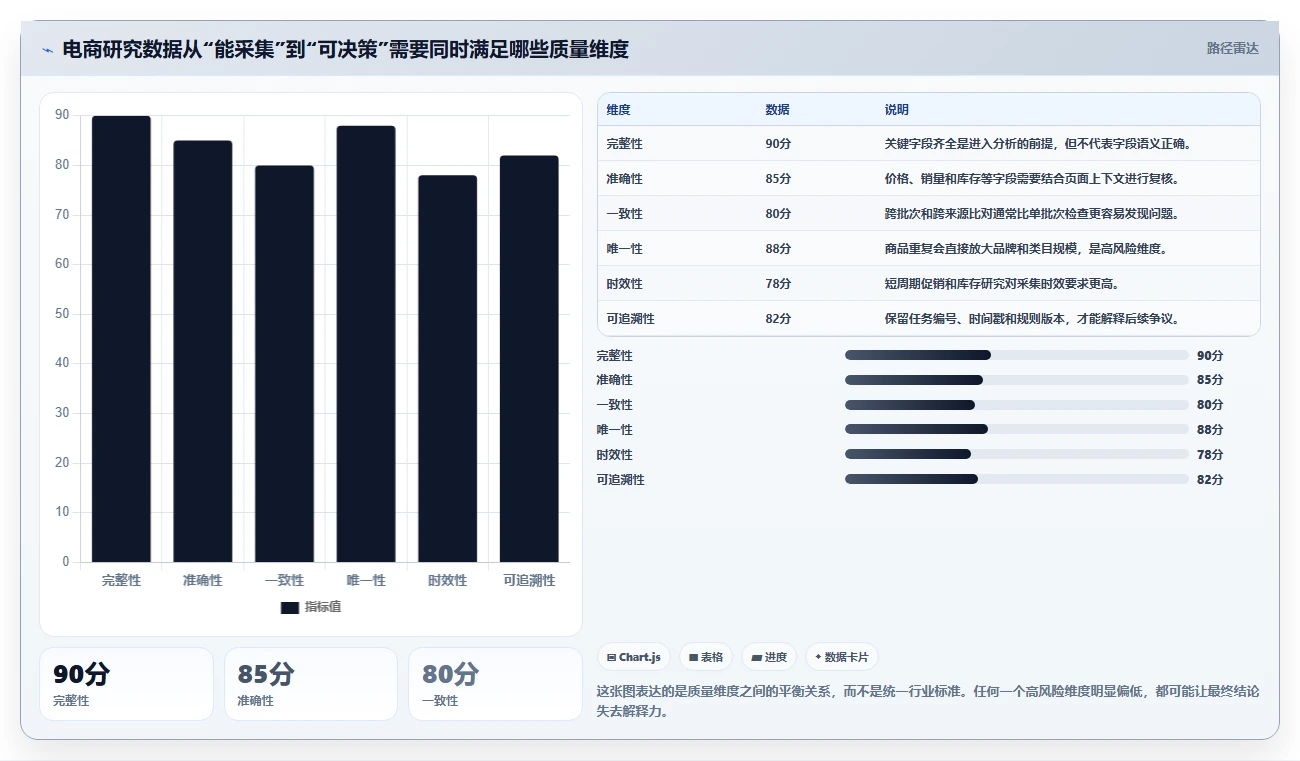This screenshot has height=761, width=1300.
Task: Select the Chart.js tag chip
Action: [x=634, y=657]
